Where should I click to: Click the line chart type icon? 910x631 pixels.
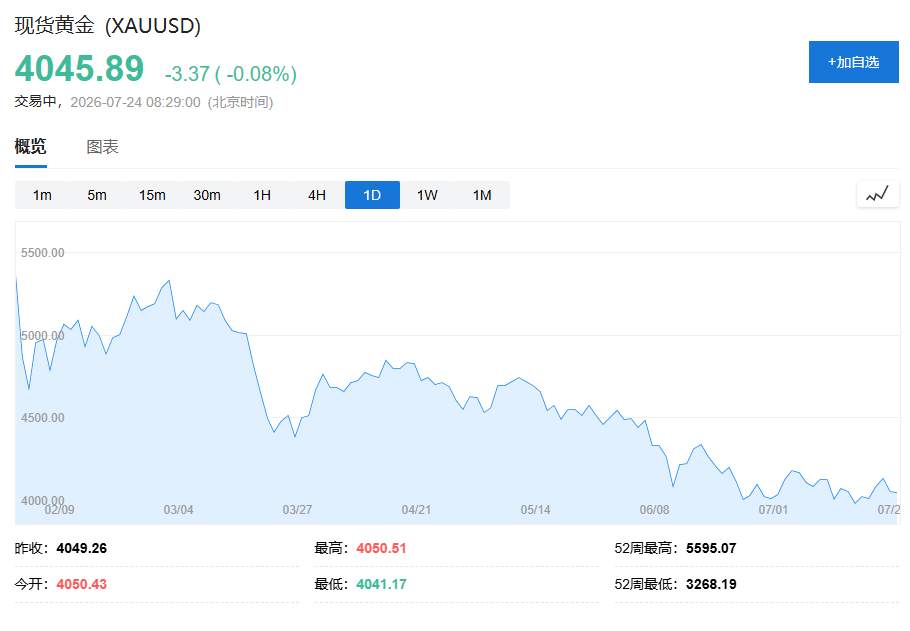click(x=878, y=194)
